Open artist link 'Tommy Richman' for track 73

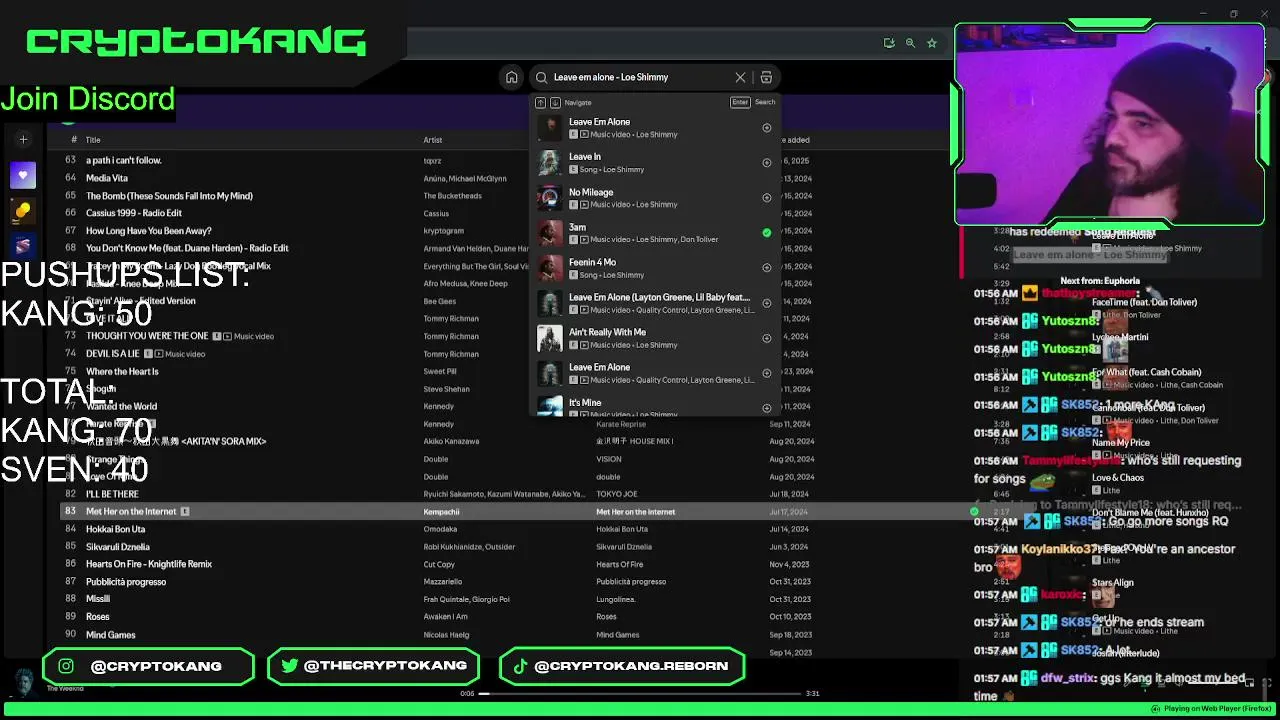pos(451,336)
